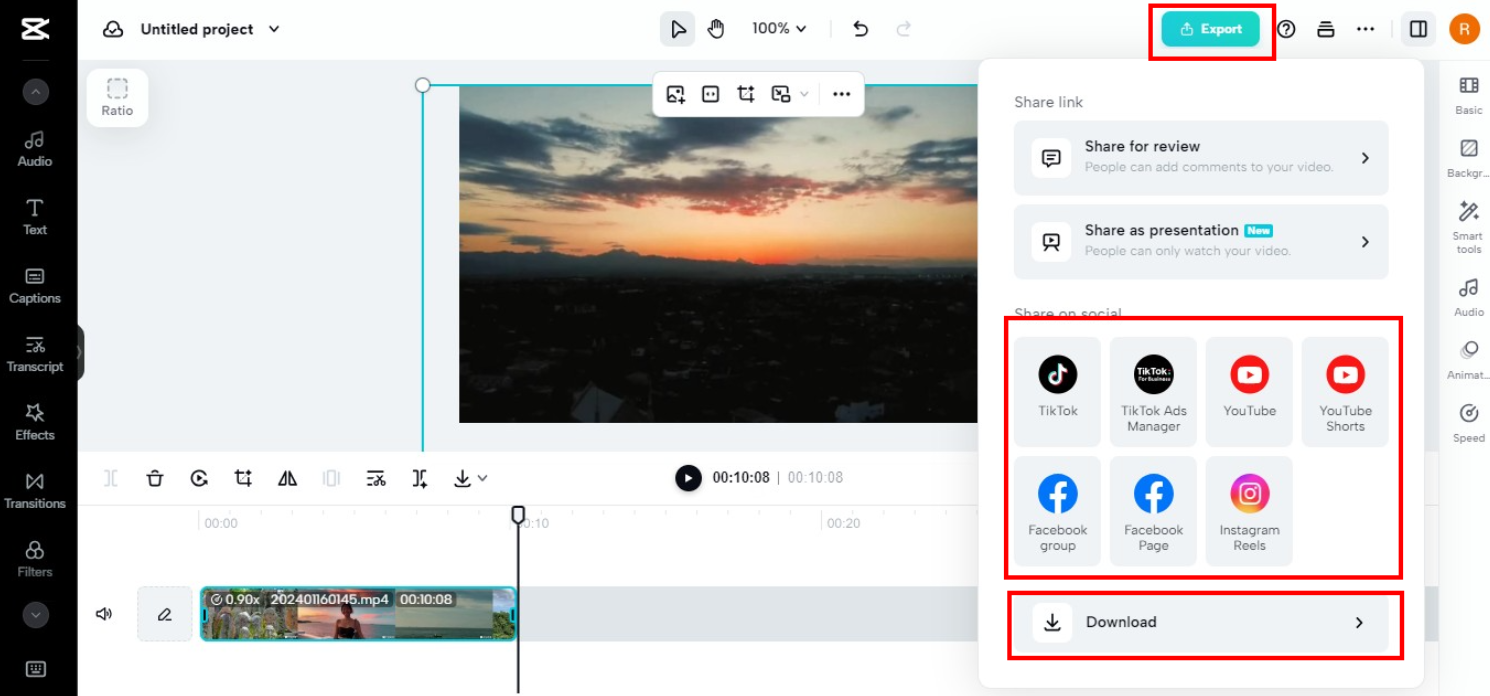Open the Audio panel in left sidebar
The image size is (1490, 696).
[x=35, y=148]
